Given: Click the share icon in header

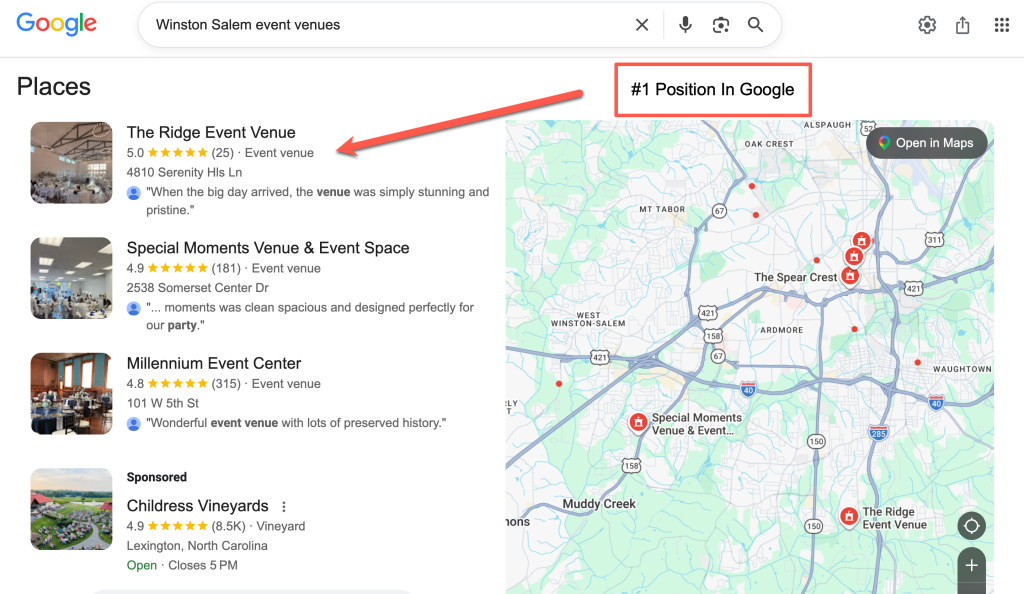Looking at the screenshot, I should point(963,25).
